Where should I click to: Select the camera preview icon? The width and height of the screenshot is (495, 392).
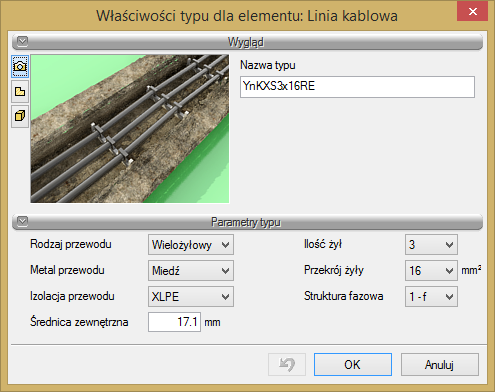point(20,66)
